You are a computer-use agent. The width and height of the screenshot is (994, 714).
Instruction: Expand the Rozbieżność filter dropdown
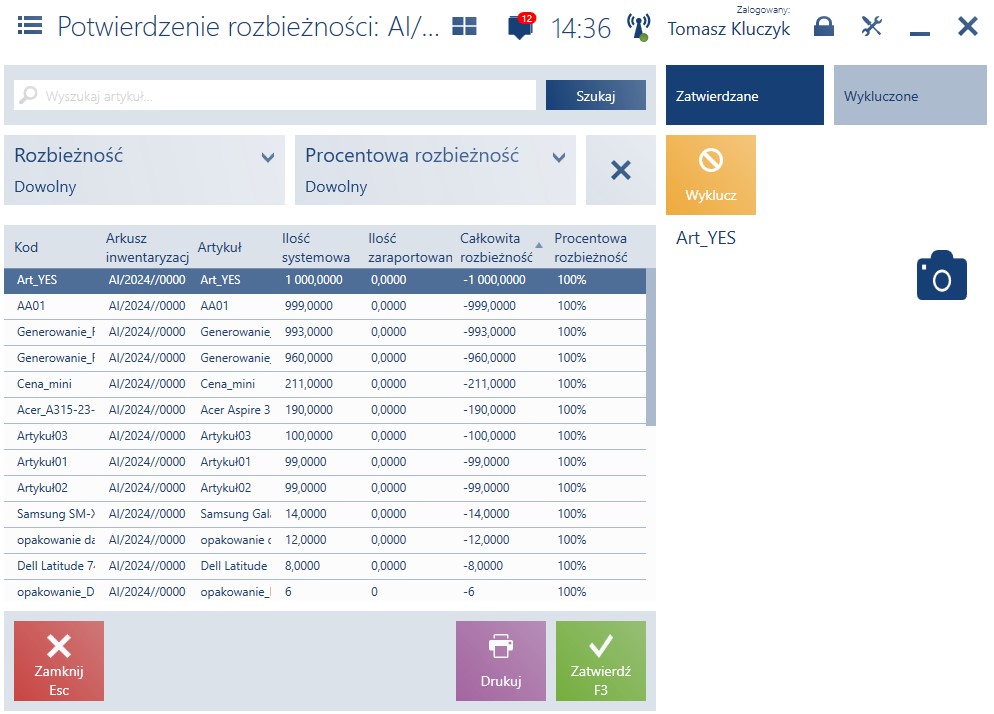[x=145, y=170]
